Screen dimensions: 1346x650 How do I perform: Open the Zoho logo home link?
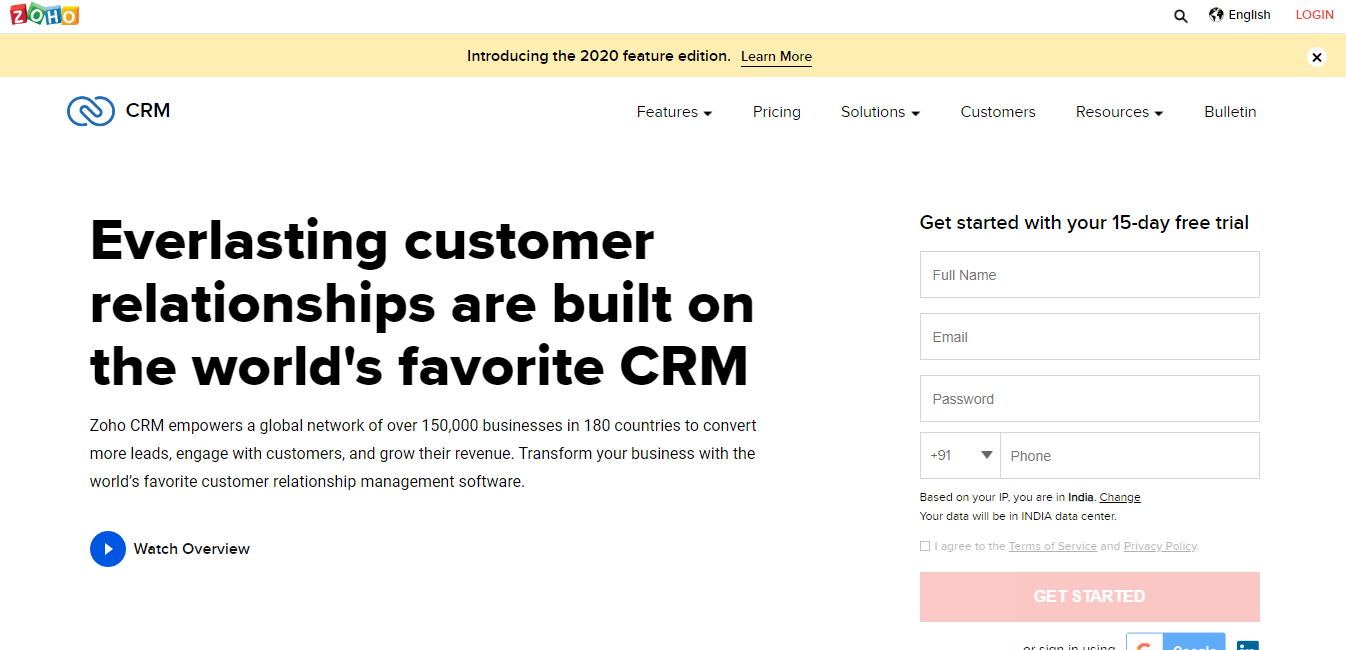pos(44,15)
